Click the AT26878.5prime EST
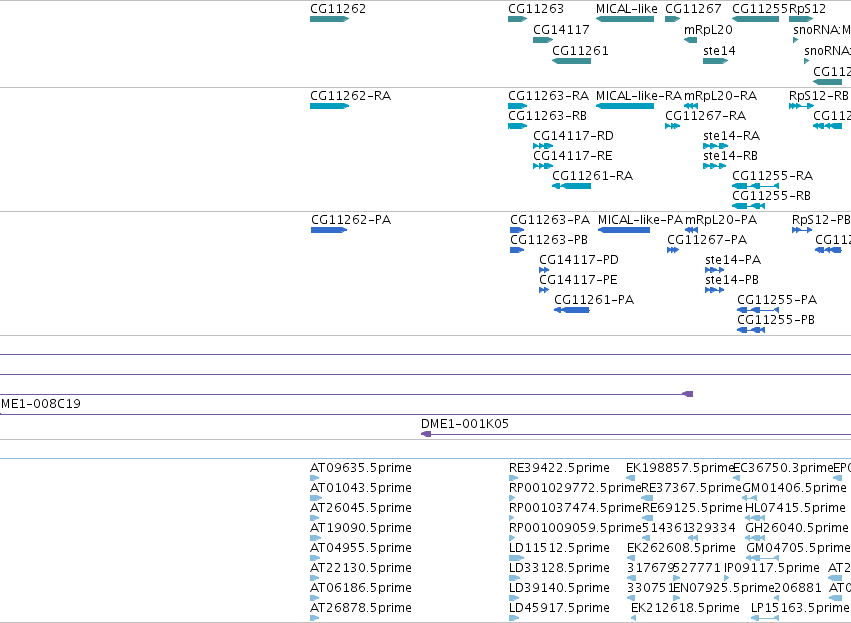 coord(314,618)
